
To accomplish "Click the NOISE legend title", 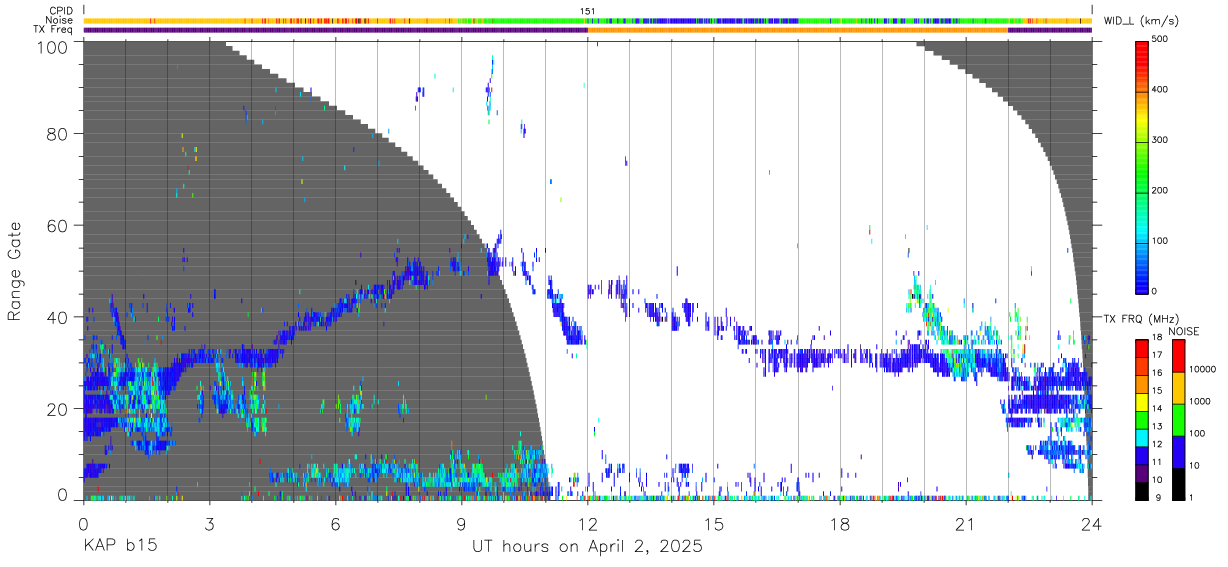I will [1184, 331].
